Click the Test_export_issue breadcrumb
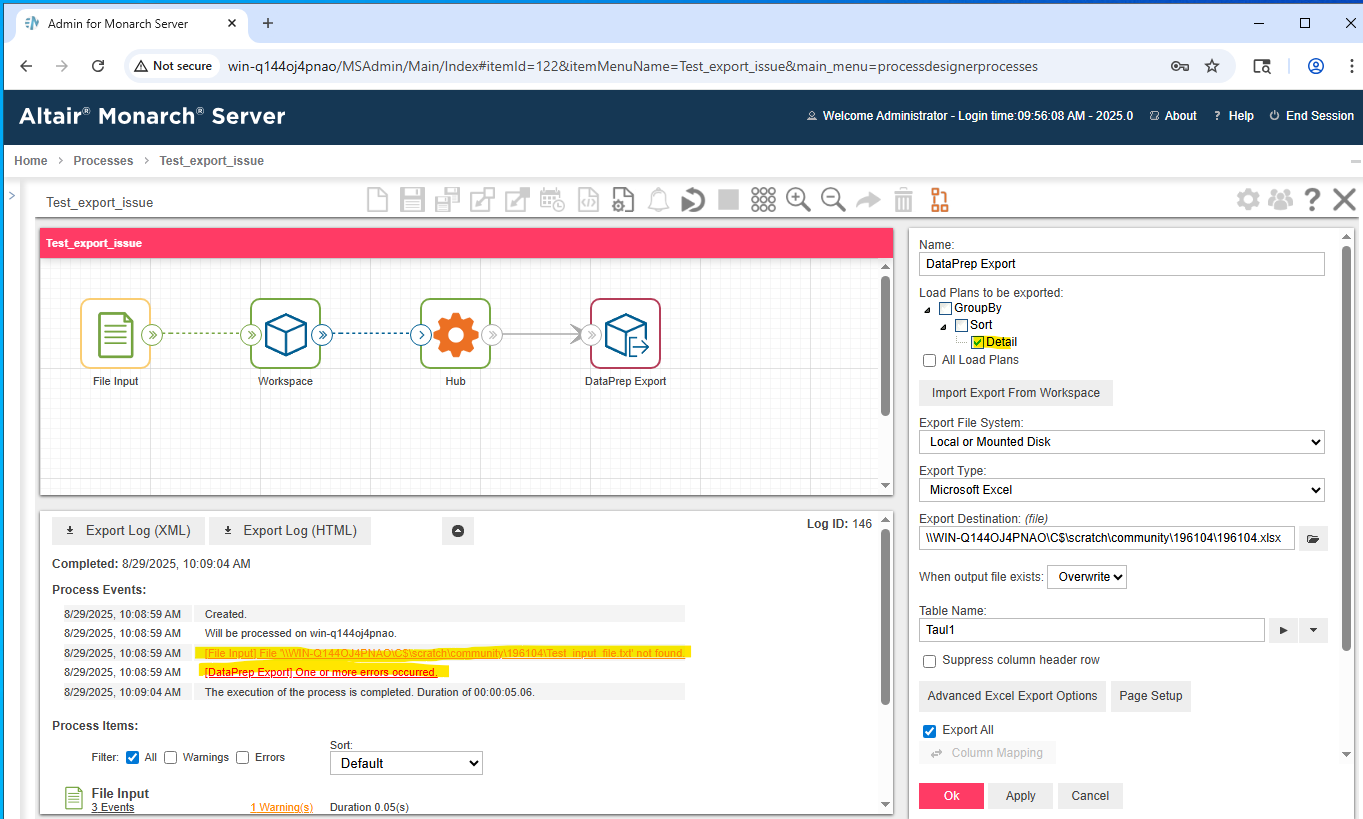The height and width of the screenshot is (819, 1363). point(212,160)
